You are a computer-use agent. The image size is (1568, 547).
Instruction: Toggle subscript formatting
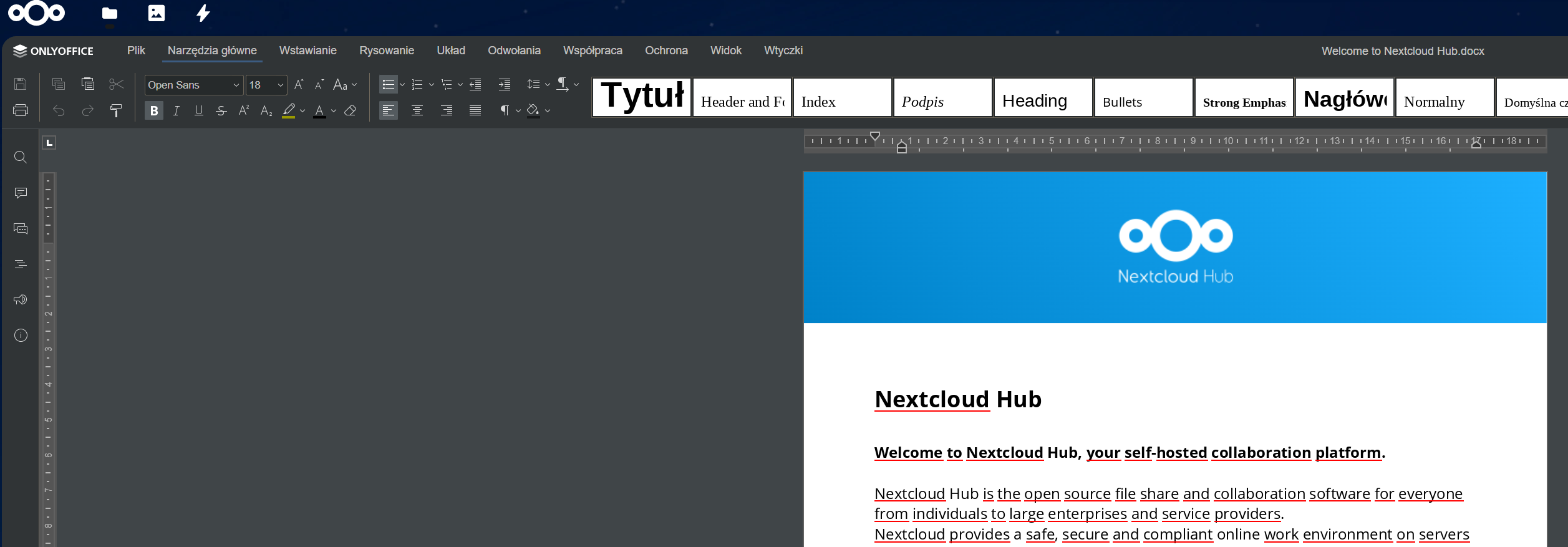(x=266, y=110)
